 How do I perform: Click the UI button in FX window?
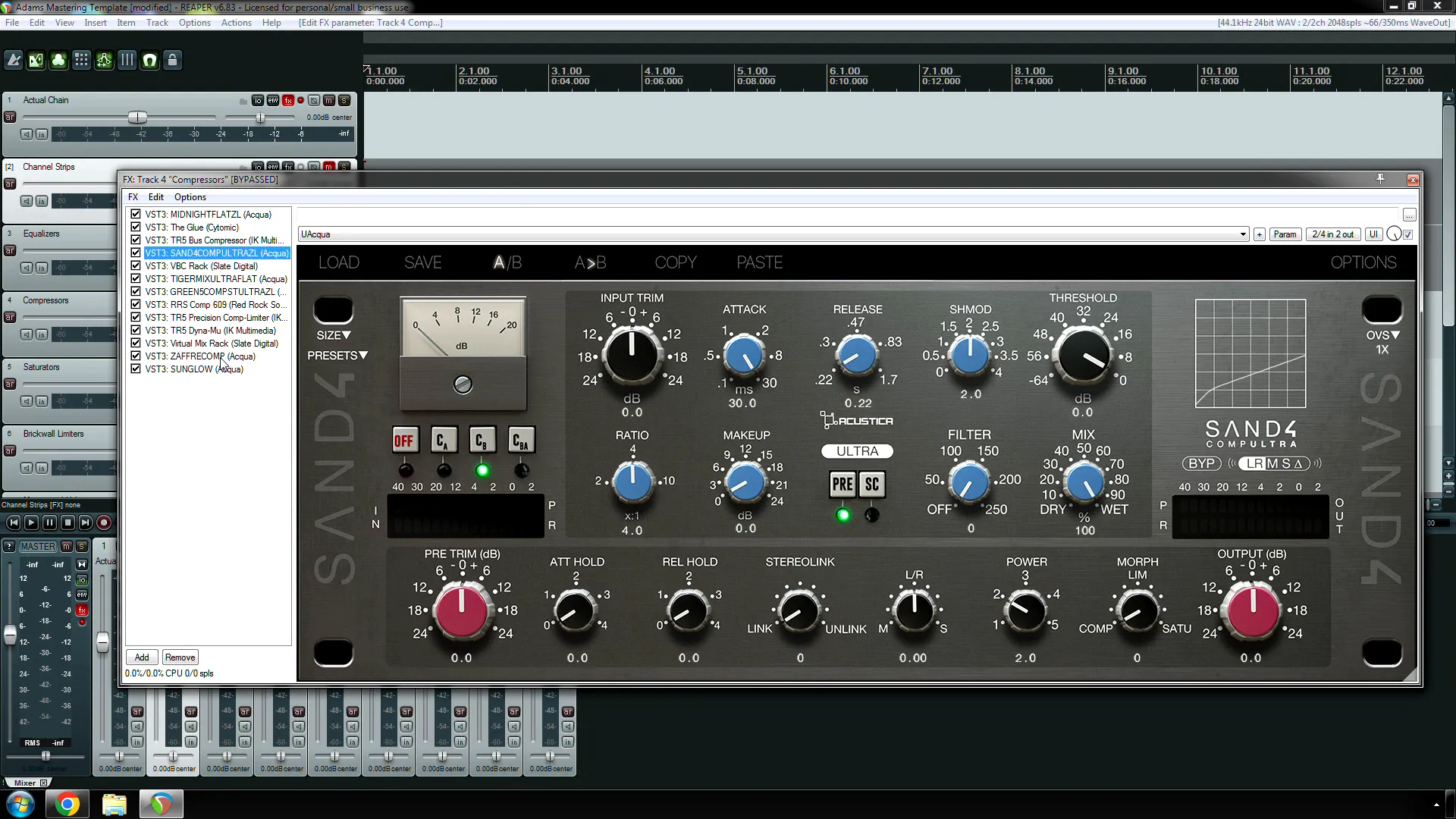coord(1373,234)
